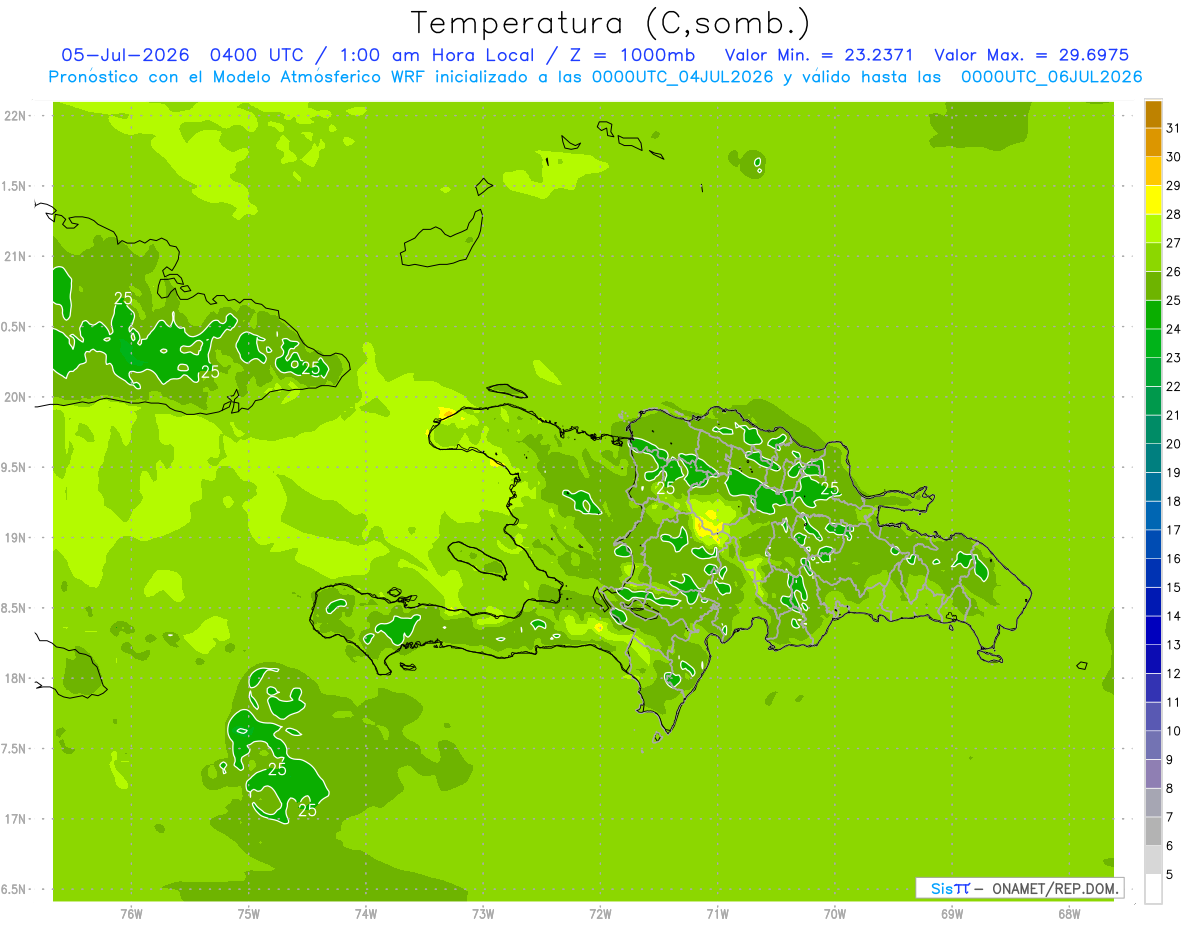Pick the orange swatch between 30 and 31
The height and width of the screenshot is (927, 1200).
[1153, 143]
